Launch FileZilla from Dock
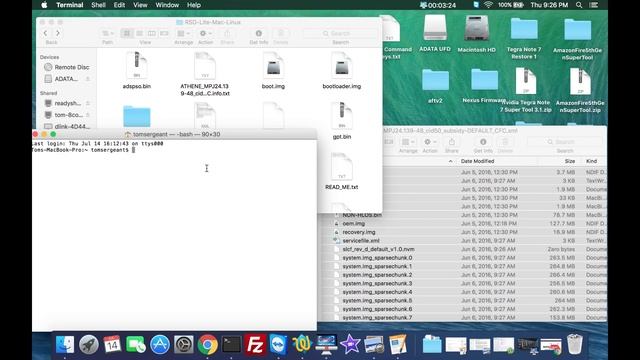 pyautogui.click(x=255, y=344)
